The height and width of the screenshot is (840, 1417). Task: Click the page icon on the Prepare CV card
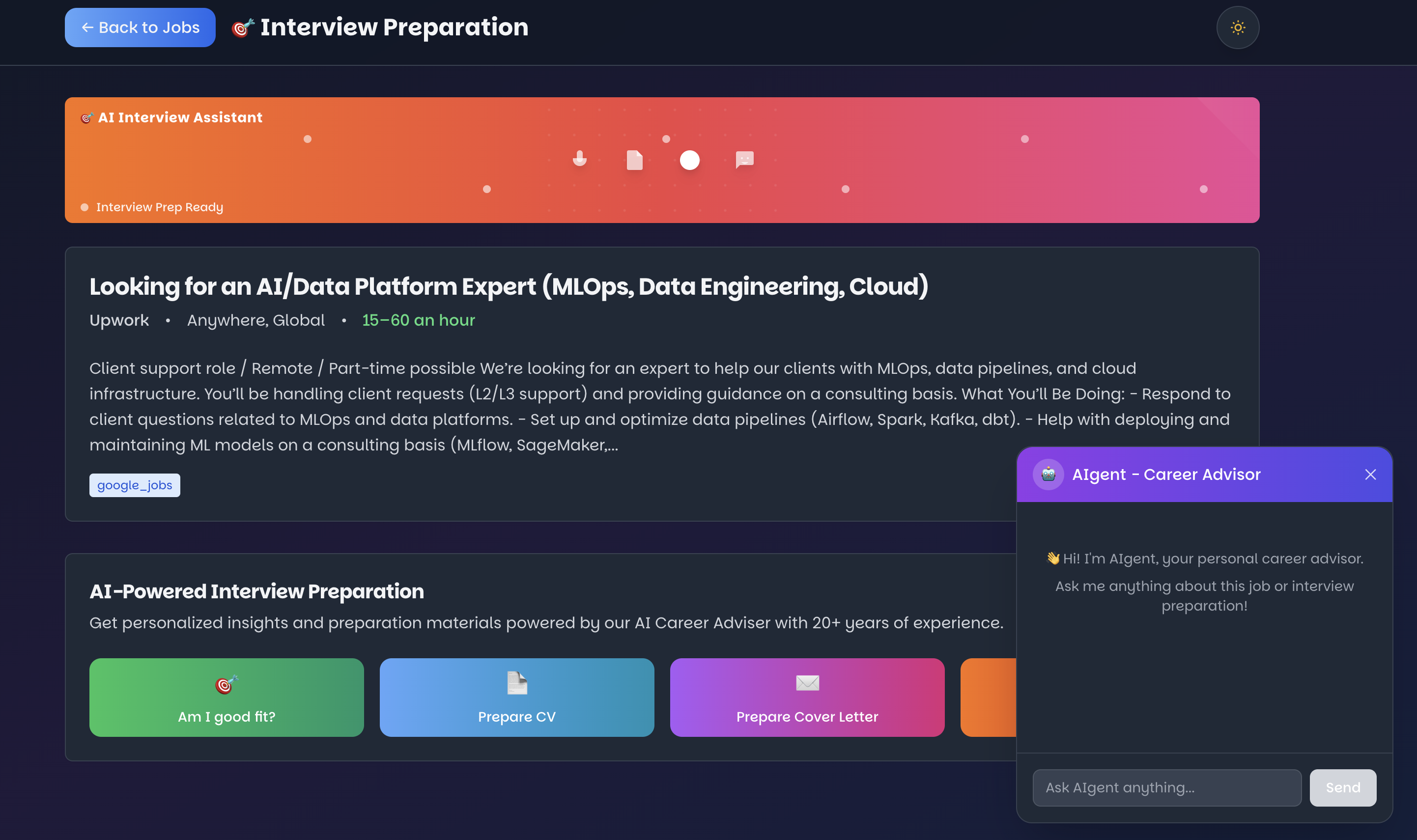click(516, 683)
